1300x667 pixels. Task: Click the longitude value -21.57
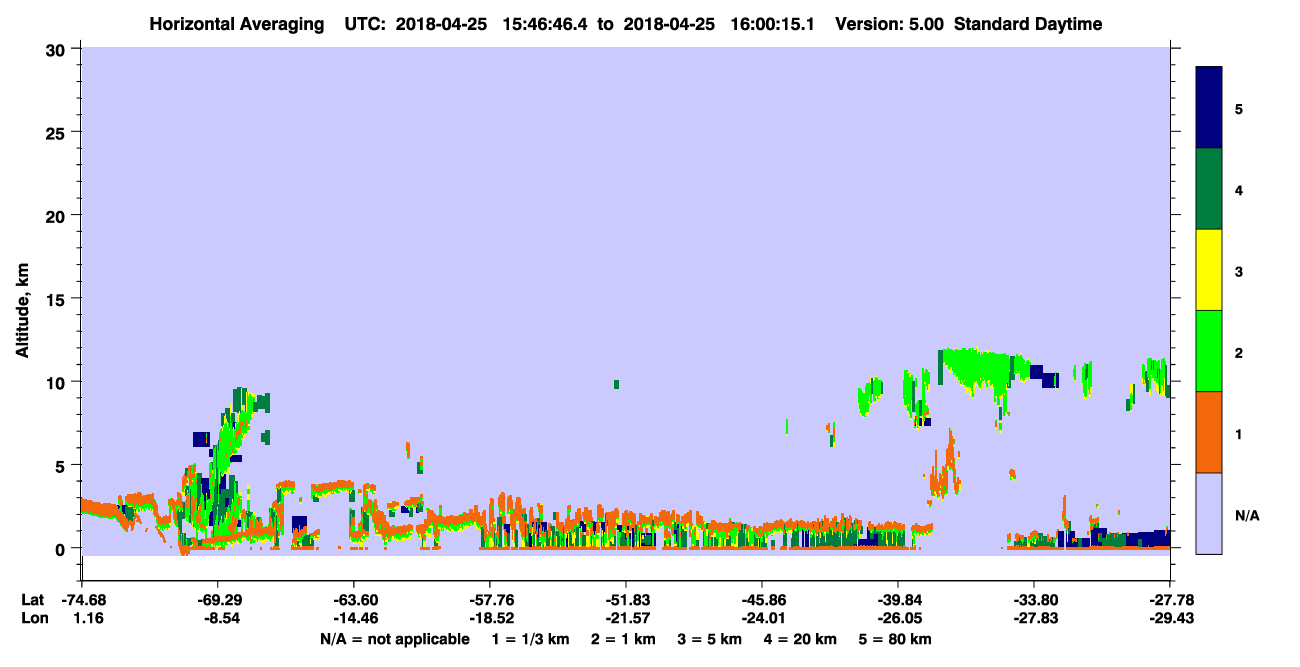[626, 618]
